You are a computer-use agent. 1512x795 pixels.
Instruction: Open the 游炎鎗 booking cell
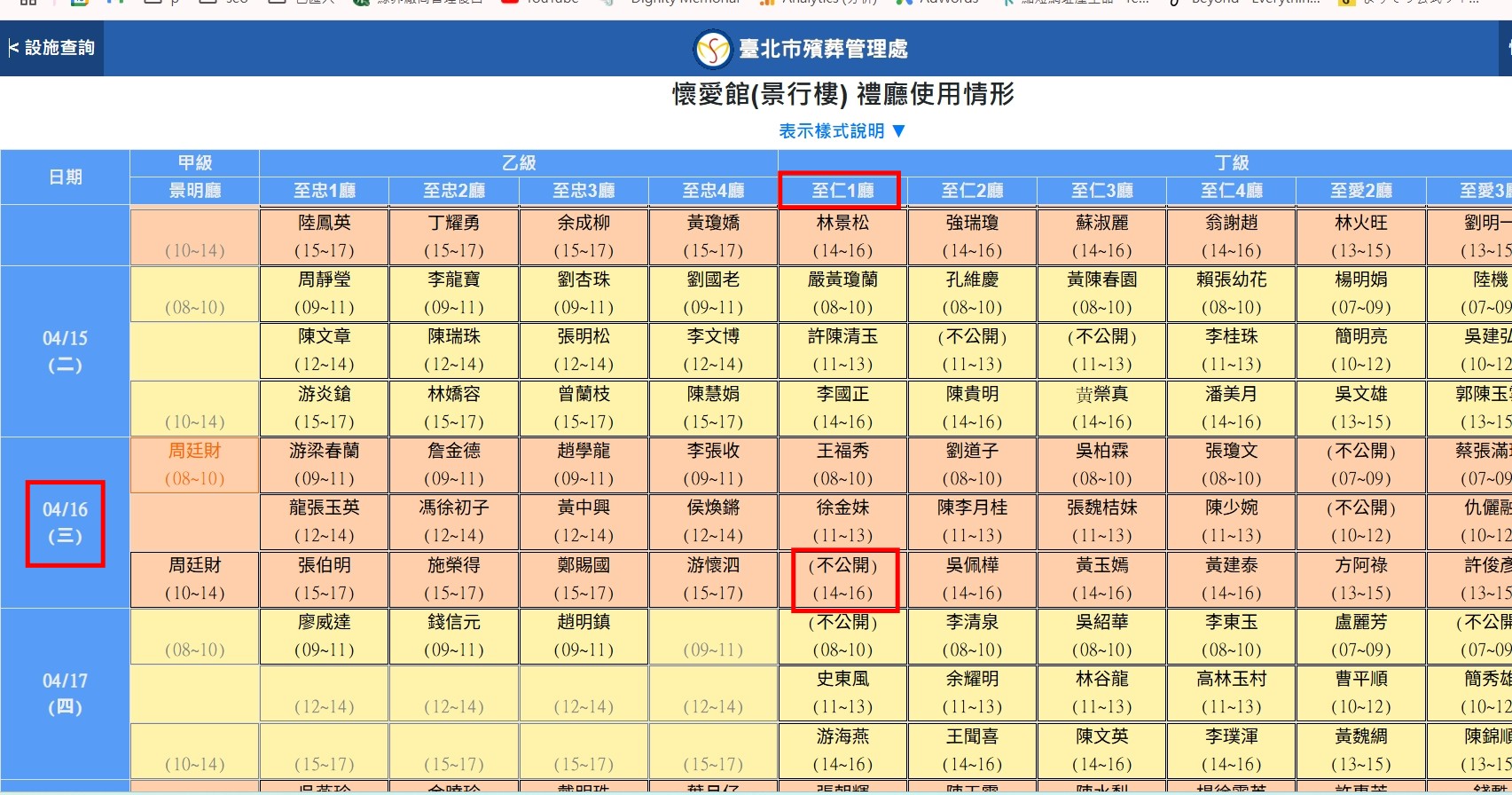[325, 408]
